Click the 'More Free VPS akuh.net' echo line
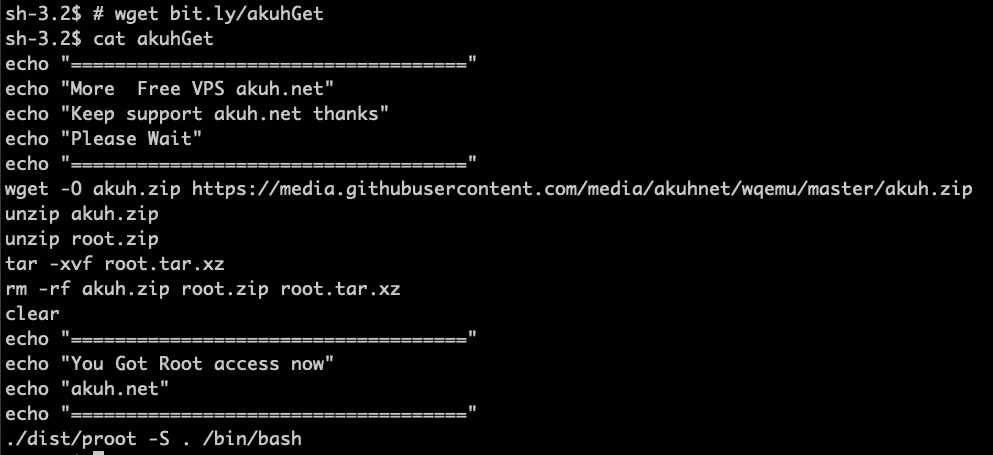Viewport: 993px width, 455px height. point(170,89)
